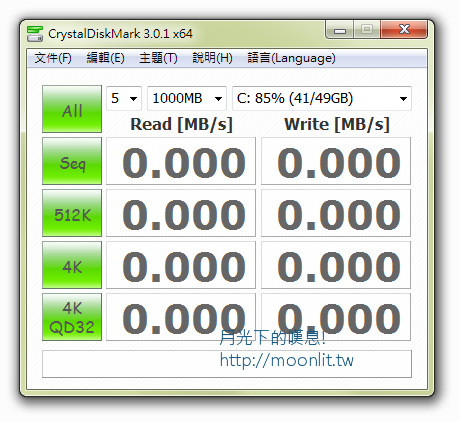This screenshot has height=422, width=460.
Task: Select the 4K QD32 write result value
Action: pyautogui.click(x=336, y=317)
